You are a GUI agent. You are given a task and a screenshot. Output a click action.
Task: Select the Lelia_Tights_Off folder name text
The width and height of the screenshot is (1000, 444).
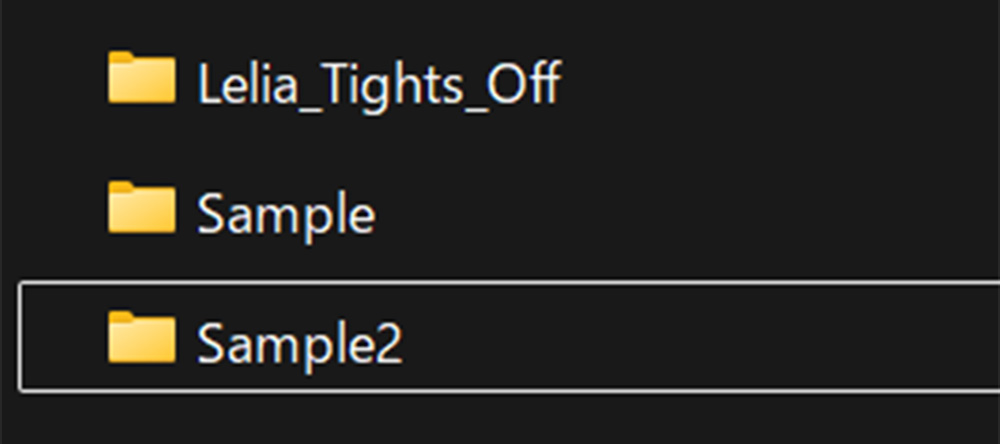pyautogui.click(x=379, y=84)
